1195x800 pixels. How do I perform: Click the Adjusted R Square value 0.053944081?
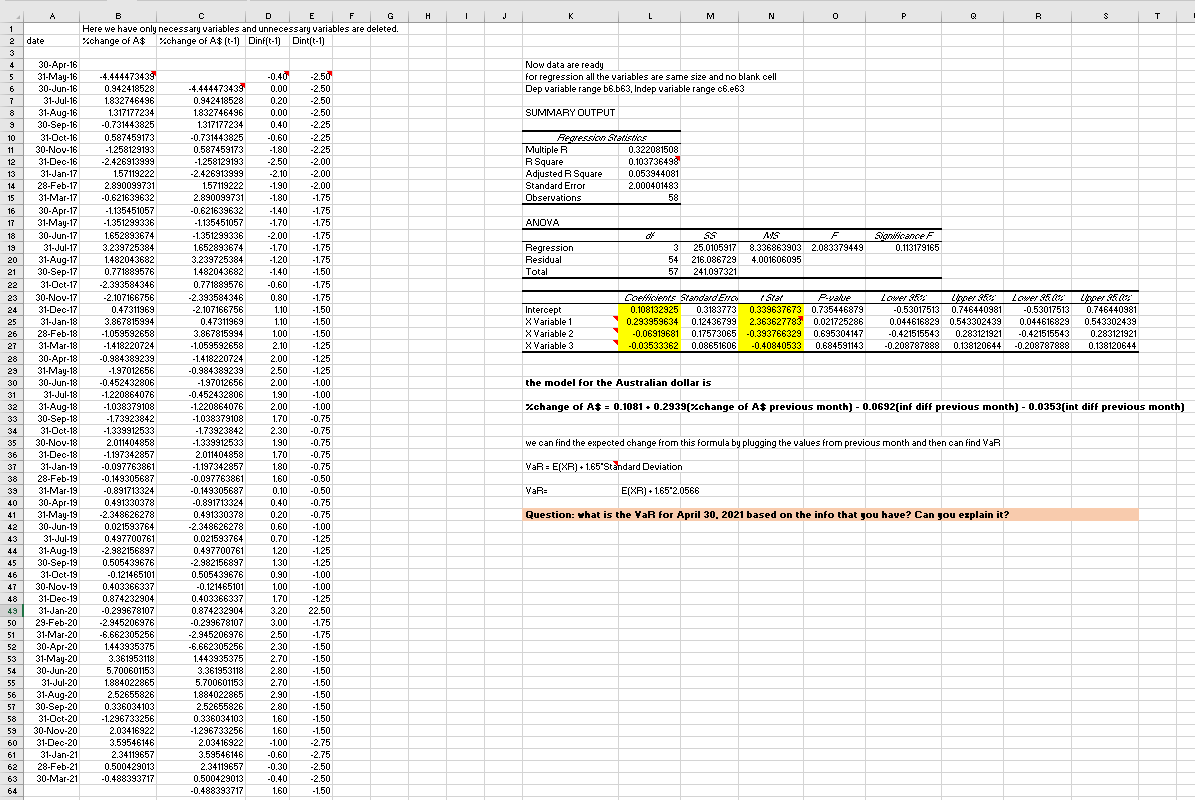(x=650, y=174)
